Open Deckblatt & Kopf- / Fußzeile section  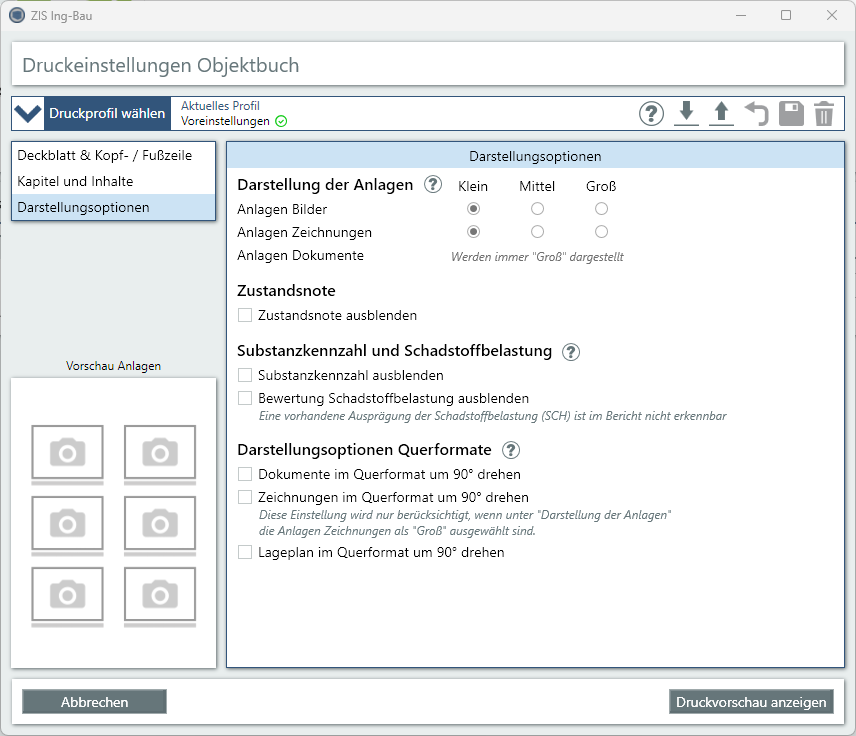point(105,156)
